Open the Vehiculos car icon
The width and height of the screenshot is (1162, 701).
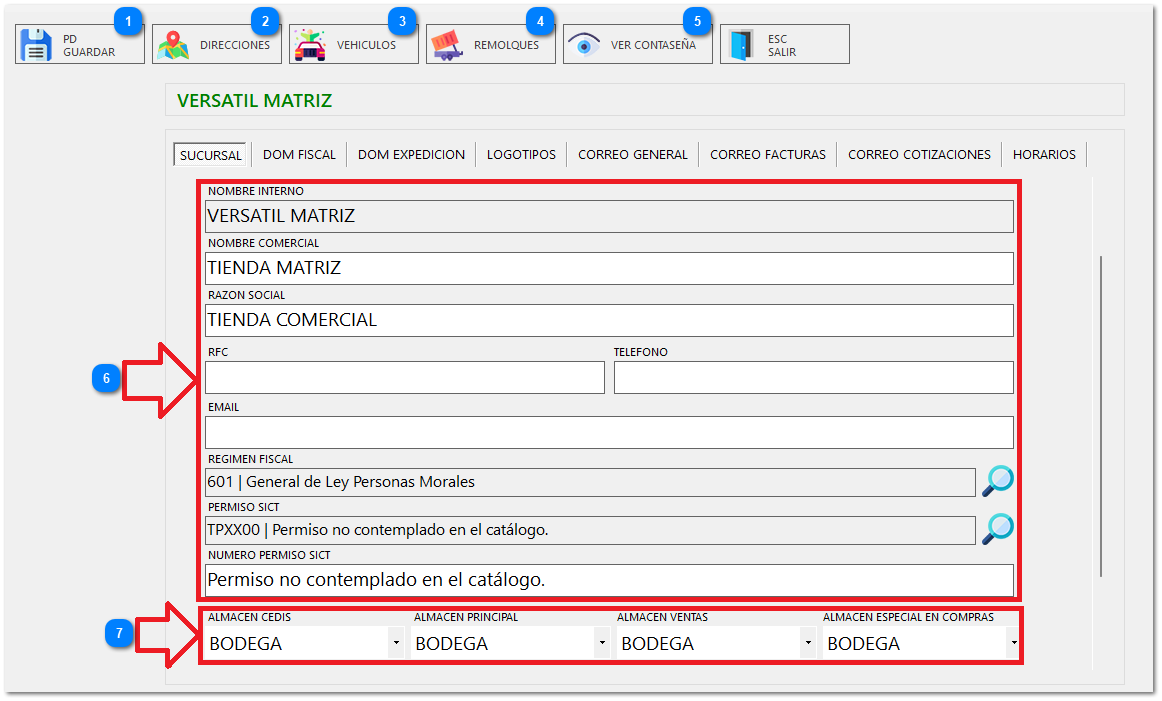311,45
